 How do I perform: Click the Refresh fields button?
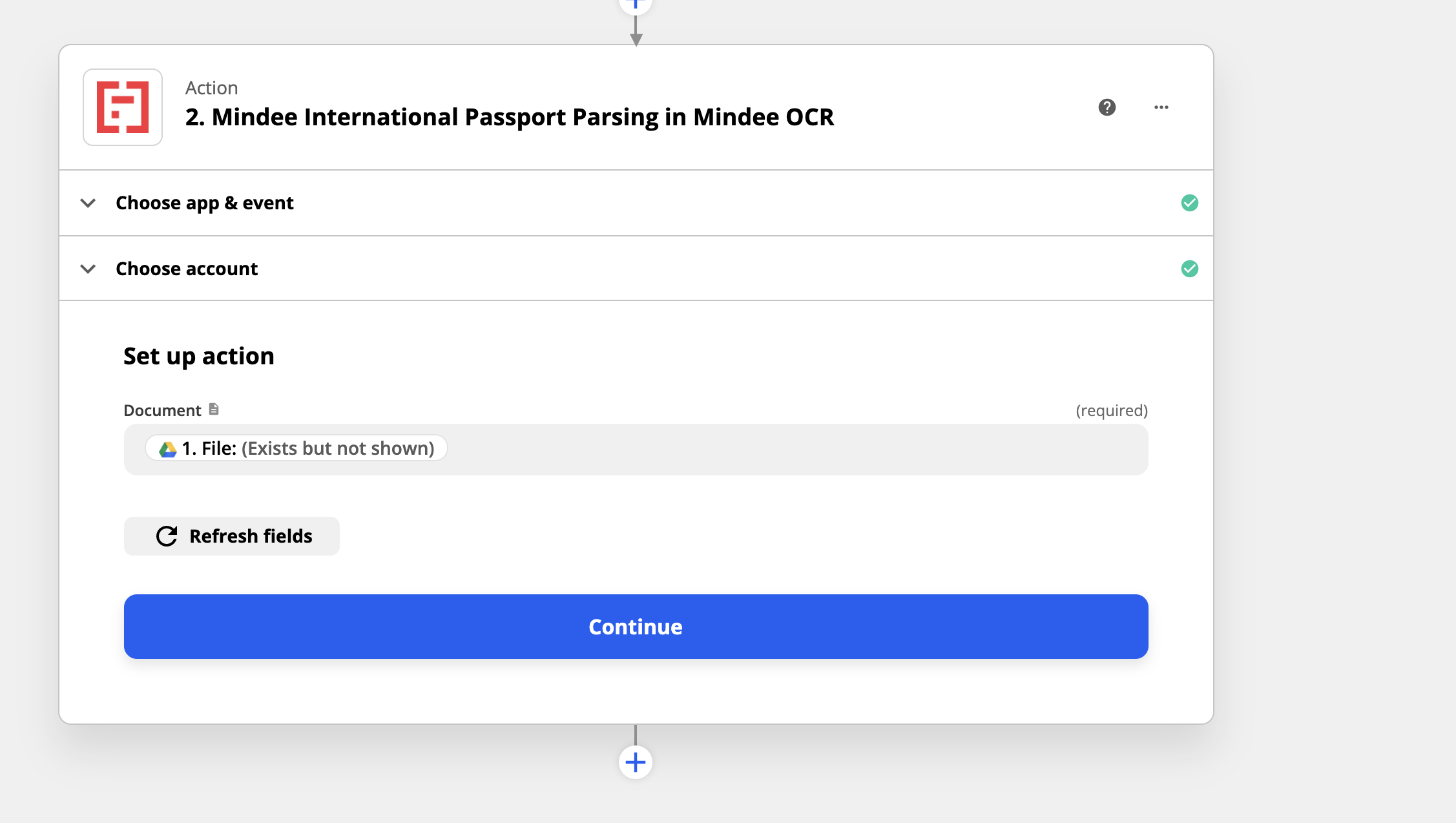coord(232,536)
